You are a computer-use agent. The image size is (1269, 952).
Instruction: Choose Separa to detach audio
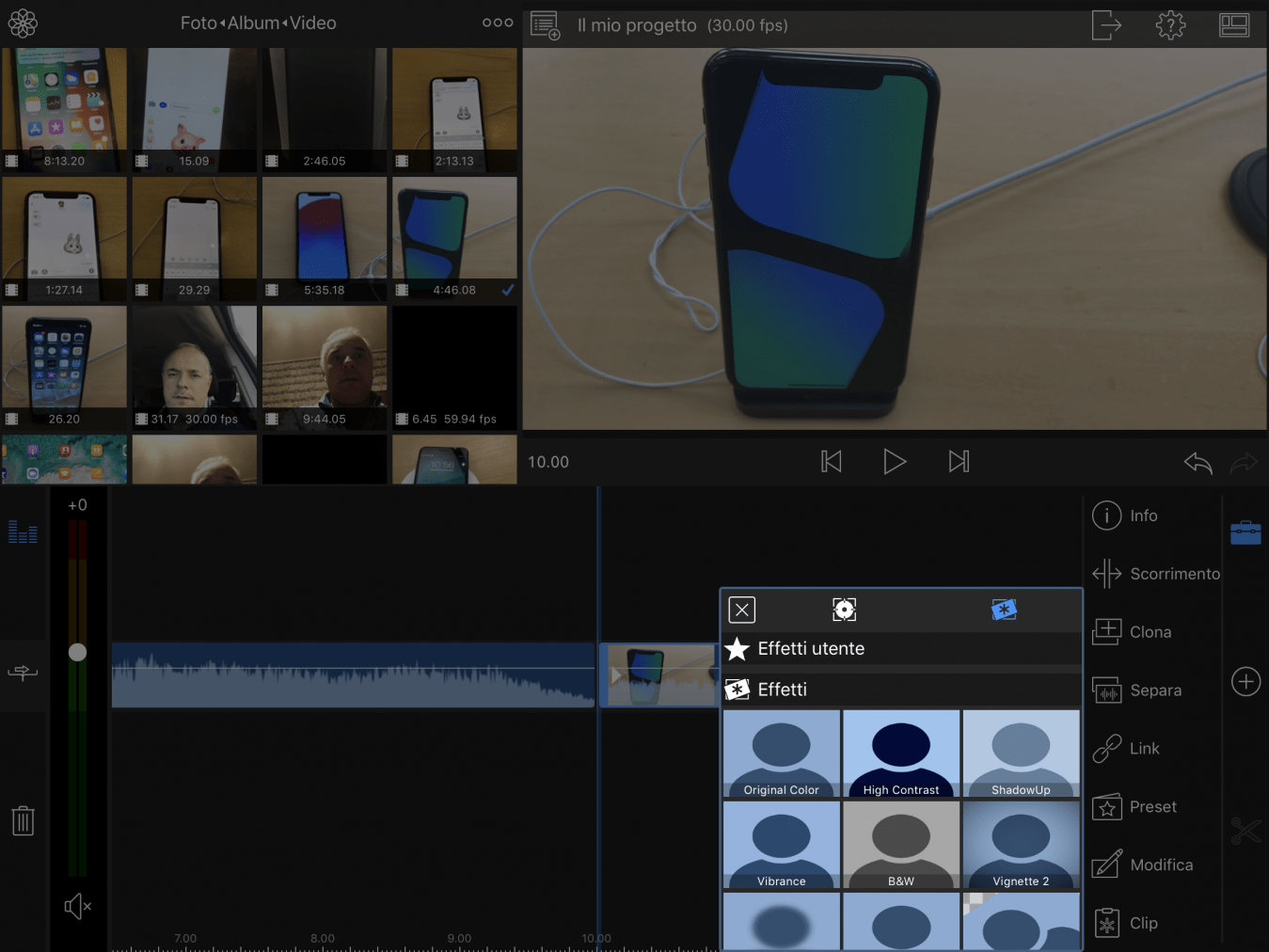(1136, 690)
